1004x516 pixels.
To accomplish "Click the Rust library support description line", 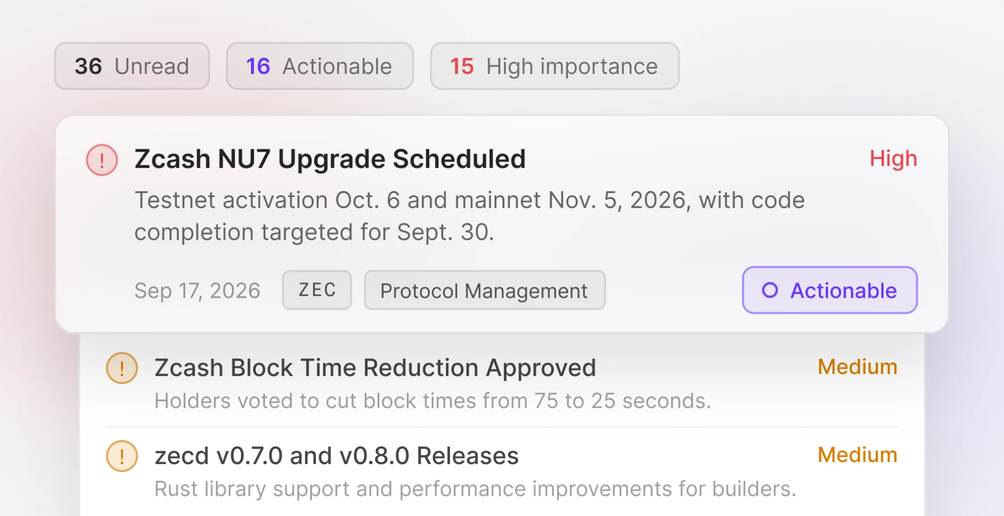I will [x=475, y=490].
